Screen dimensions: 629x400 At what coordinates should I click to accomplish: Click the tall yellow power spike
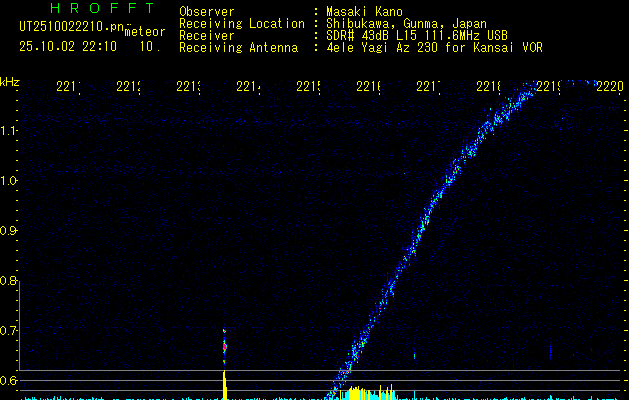click(224, 384)
